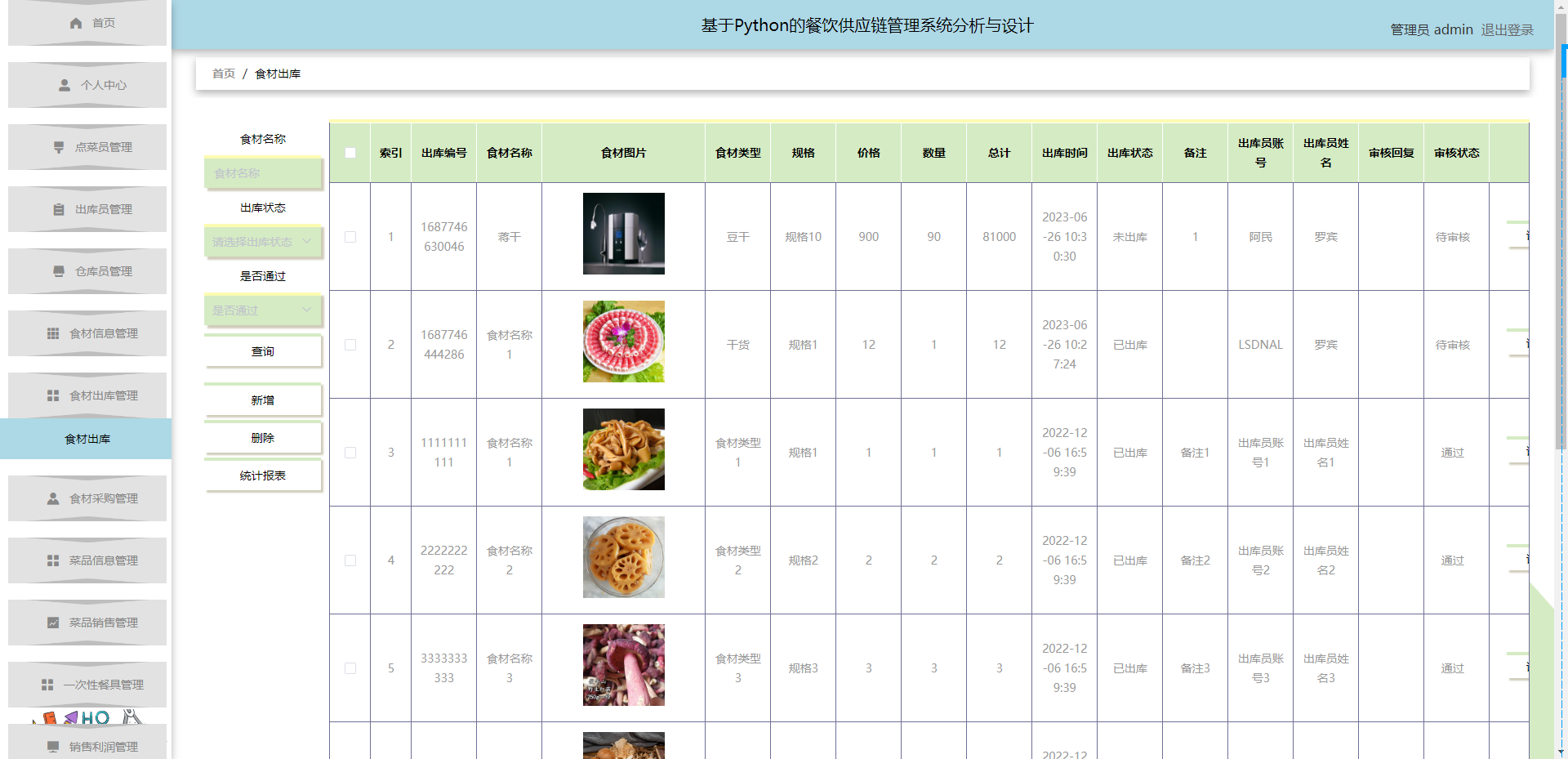1568x759 pixels.
Task: Open the lotus root slices thumbnail
Action: [624, 557]
